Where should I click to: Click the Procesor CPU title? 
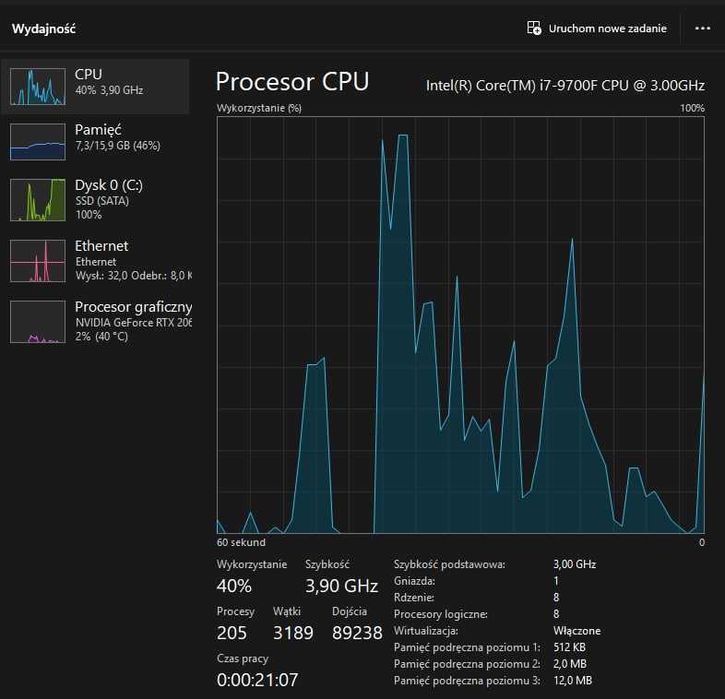[x=292, y=82]
